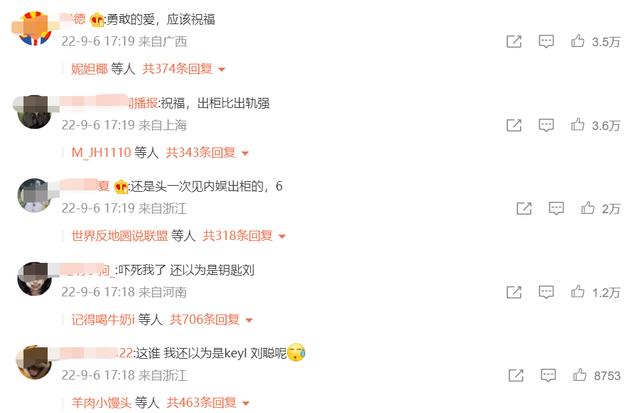This screenshot has width=640, height=413.
Task: Open 记得喝牛奶i user profile
Action: 103,319
